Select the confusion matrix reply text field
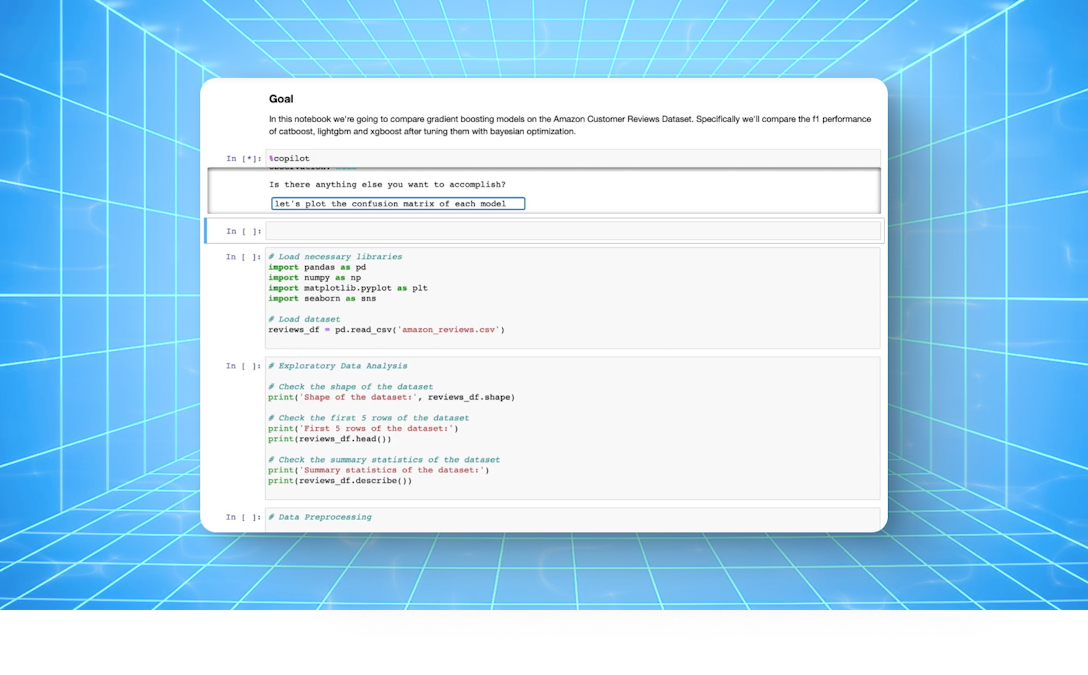The image size is (1088, 675). tap(400, 203)
